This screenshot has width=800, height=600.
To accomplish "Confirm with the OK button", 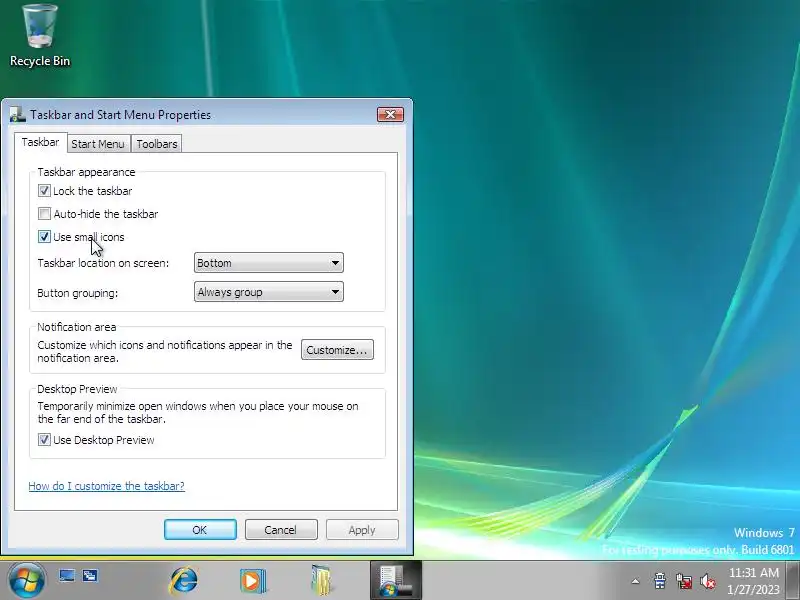I will point(200,530).
